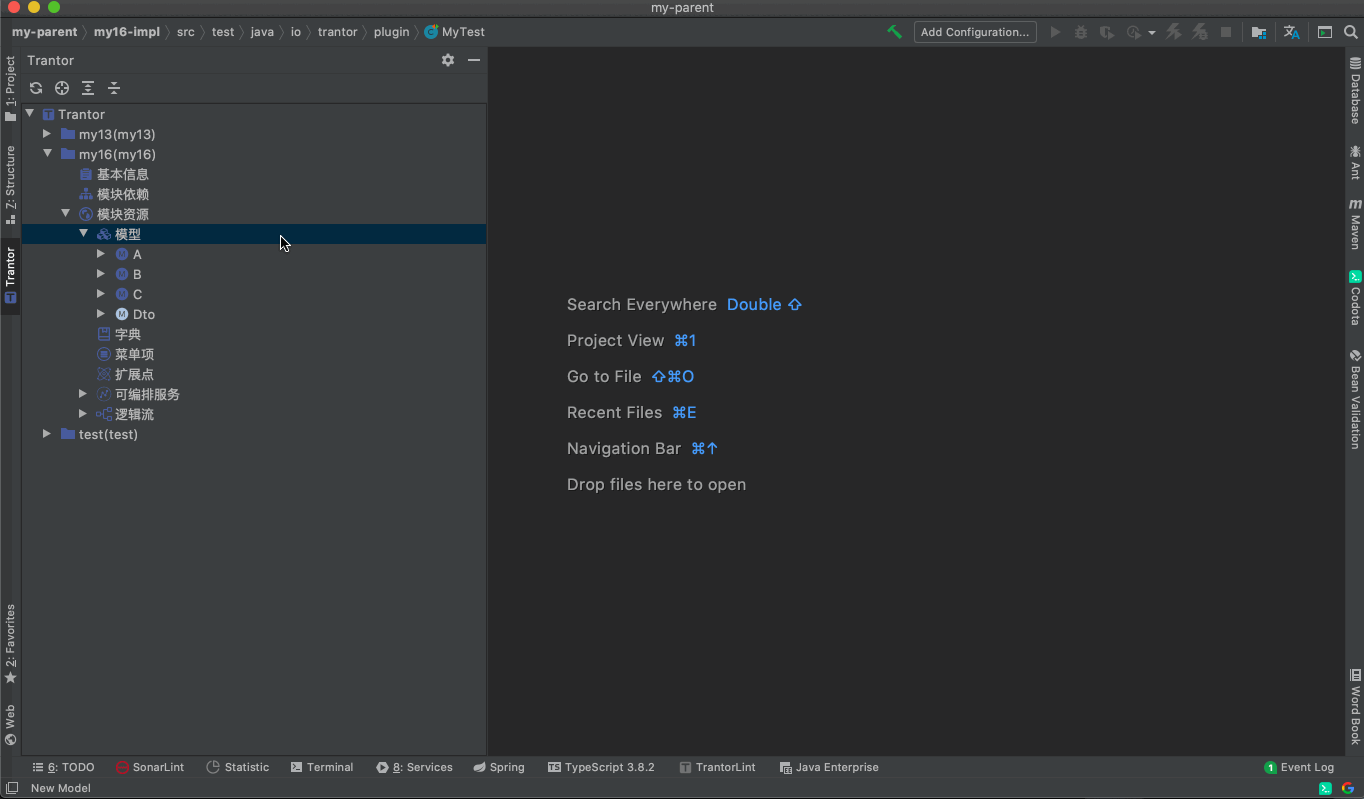Expand the test(test) module arrow
Viewport: 1364px width, 799px height.
tap(47, 434)
